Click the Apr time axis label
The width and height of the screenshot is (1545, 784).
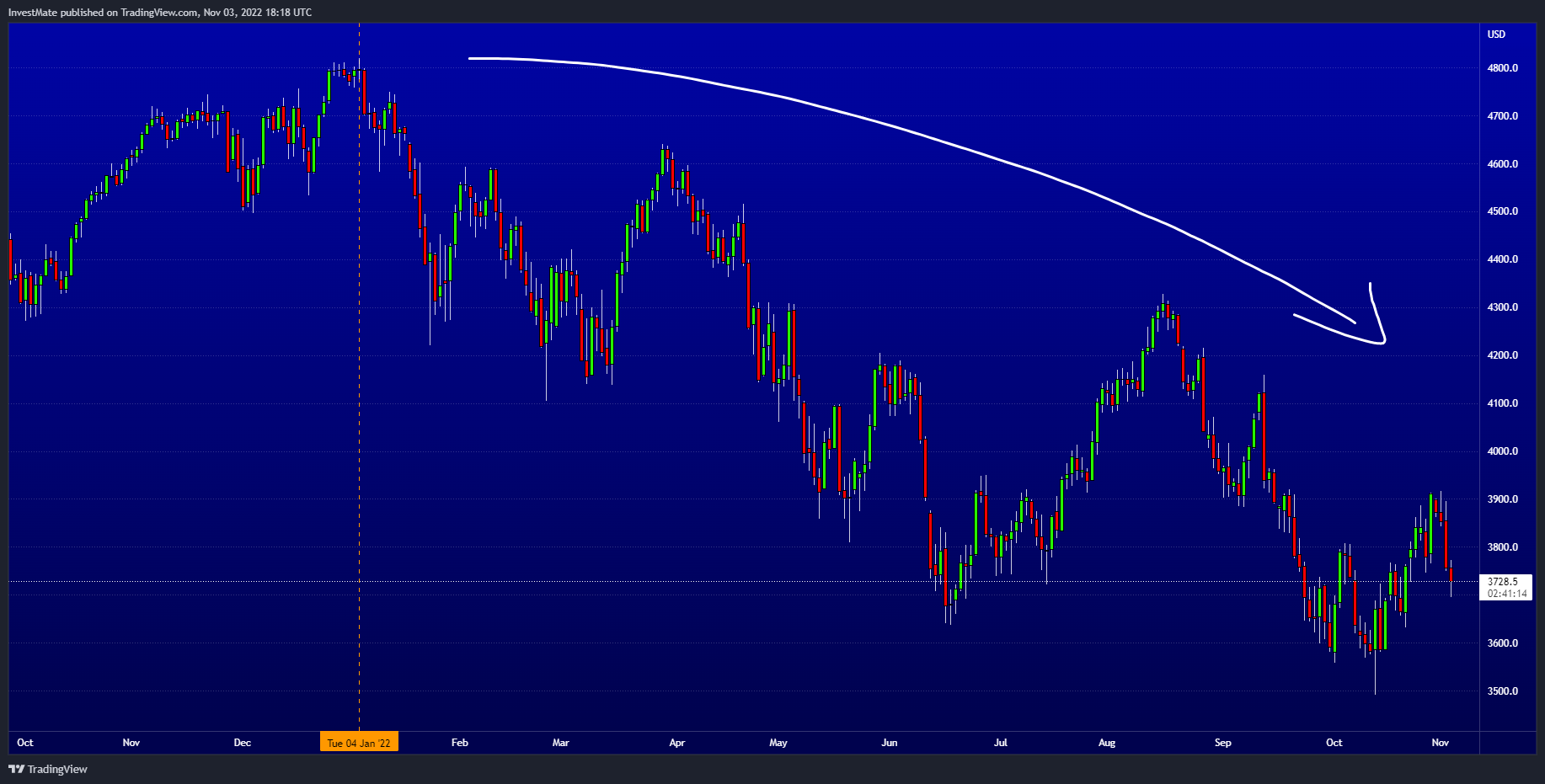point(677,743)
